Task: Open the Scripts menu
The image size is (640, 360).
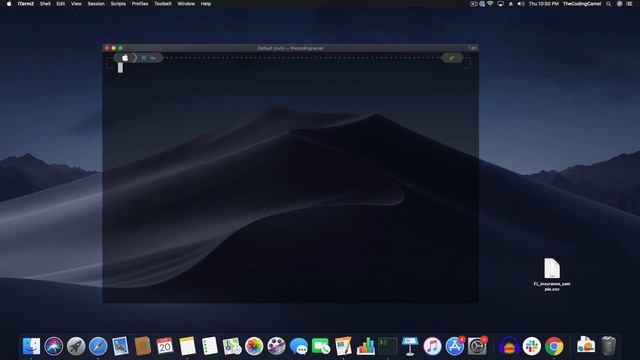Action: coord(118,4)
